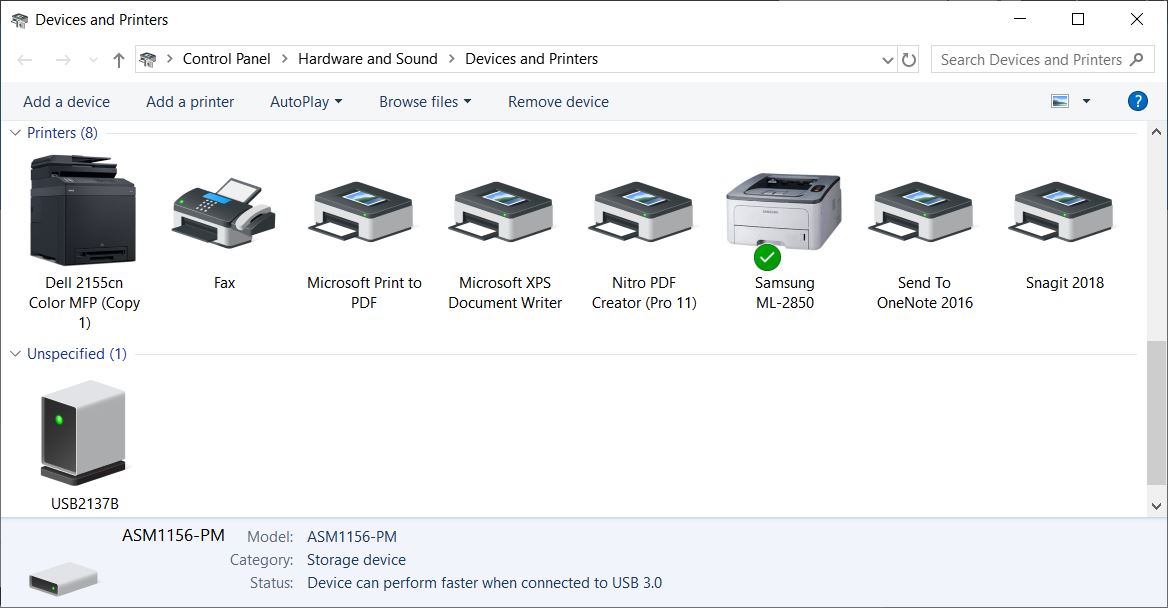Viewport: 1168px width, 608px height.
Task: Select the Fax device icon
Action: pyautogui.click(x=224, y=212)
